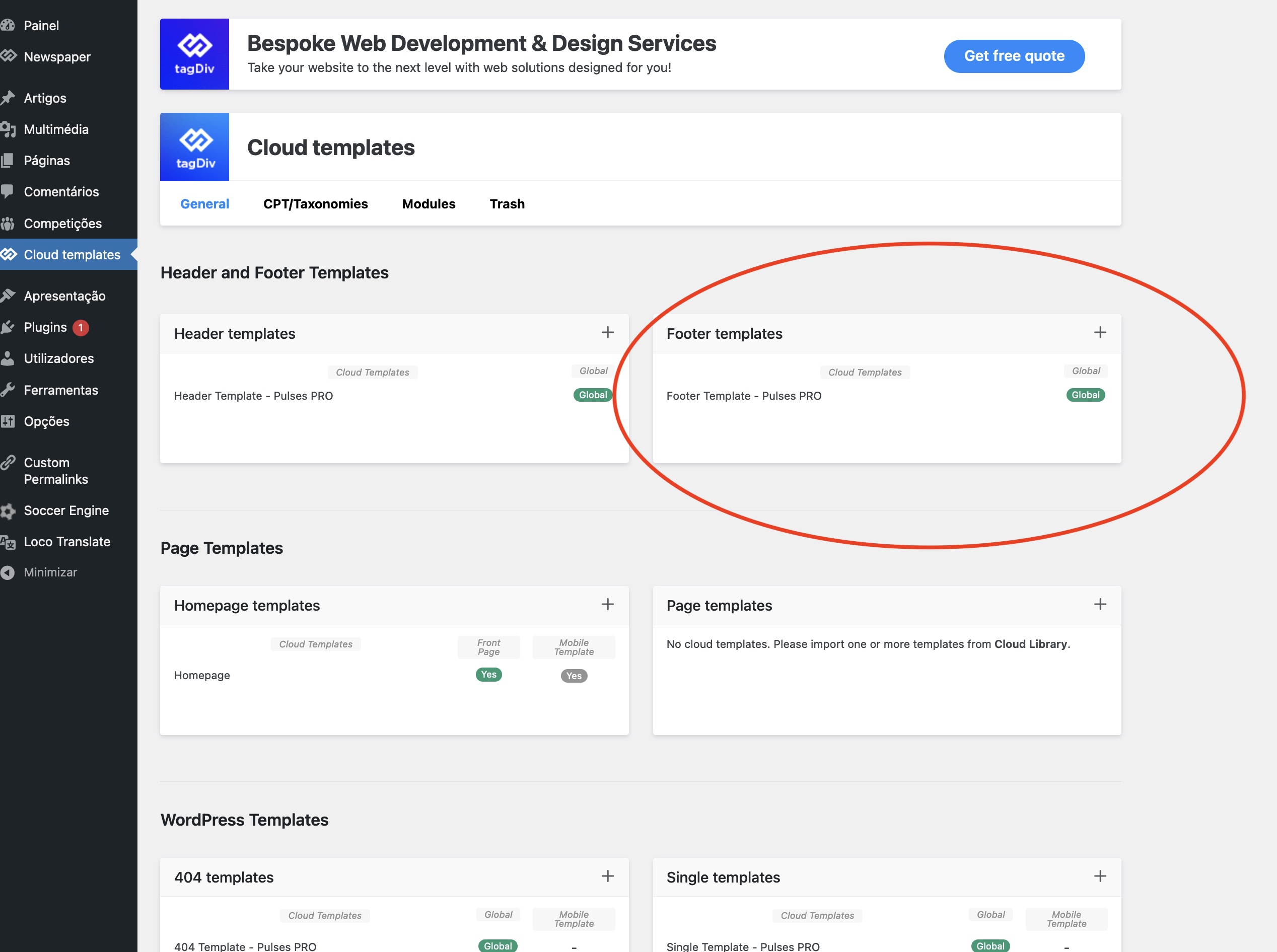Add a new footer template with plus icon
This screenshot has height=952, width=1277.
click(x=1100, y=332)
